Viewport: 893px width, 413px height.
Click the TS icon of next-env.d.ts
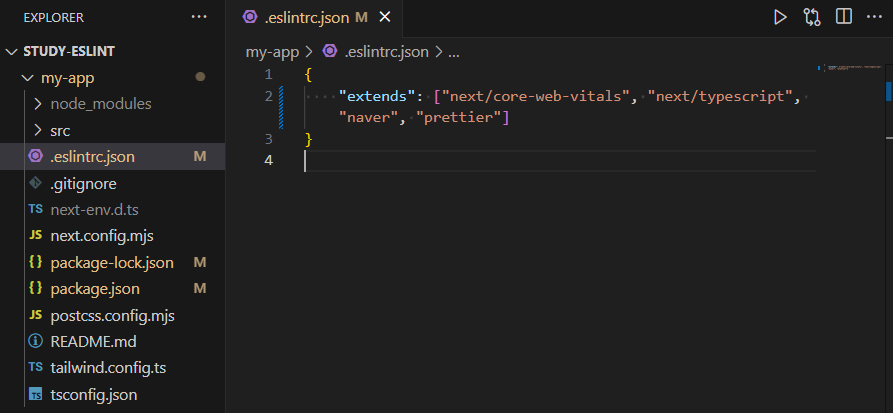click(x=35, y=209)
